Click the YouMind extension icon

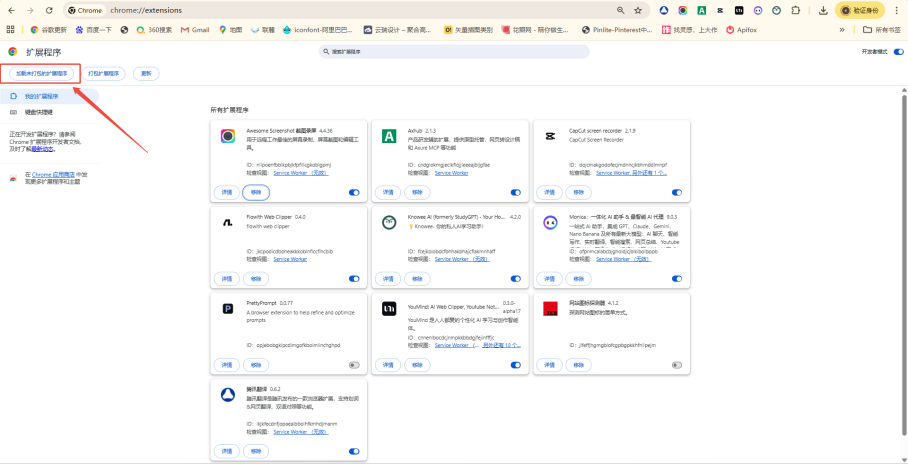(x=388, y=308)
